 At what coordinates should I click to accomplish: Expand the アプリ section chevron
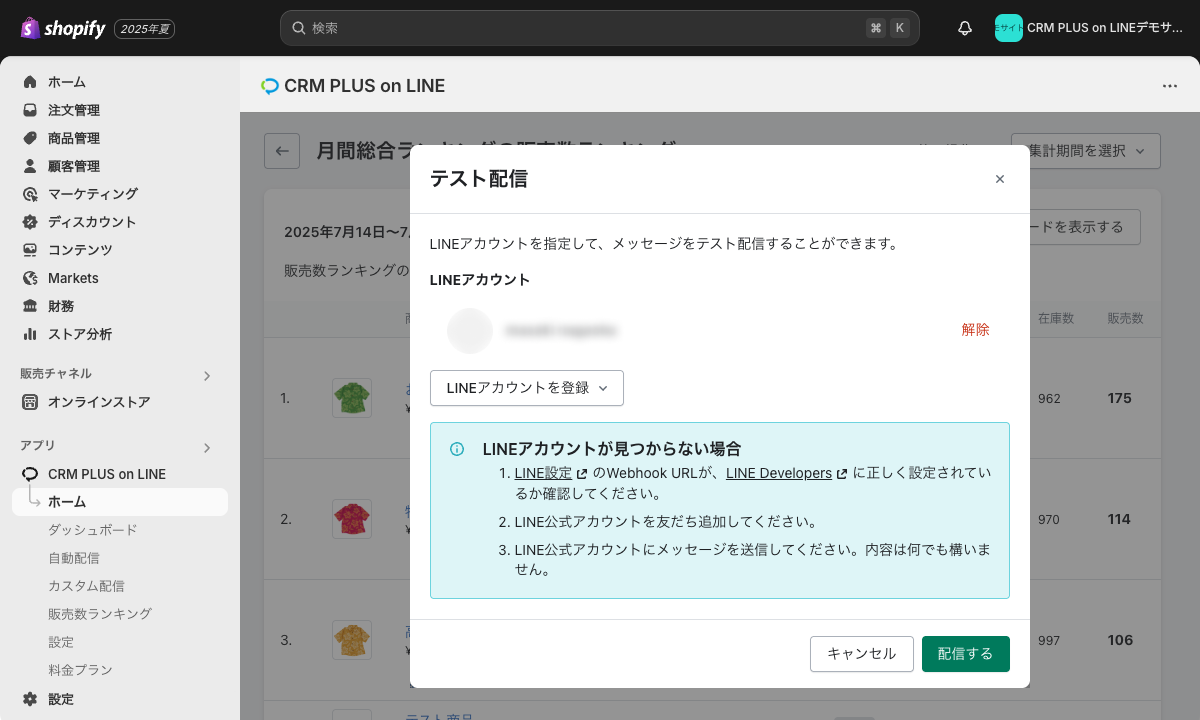(207, 448)
